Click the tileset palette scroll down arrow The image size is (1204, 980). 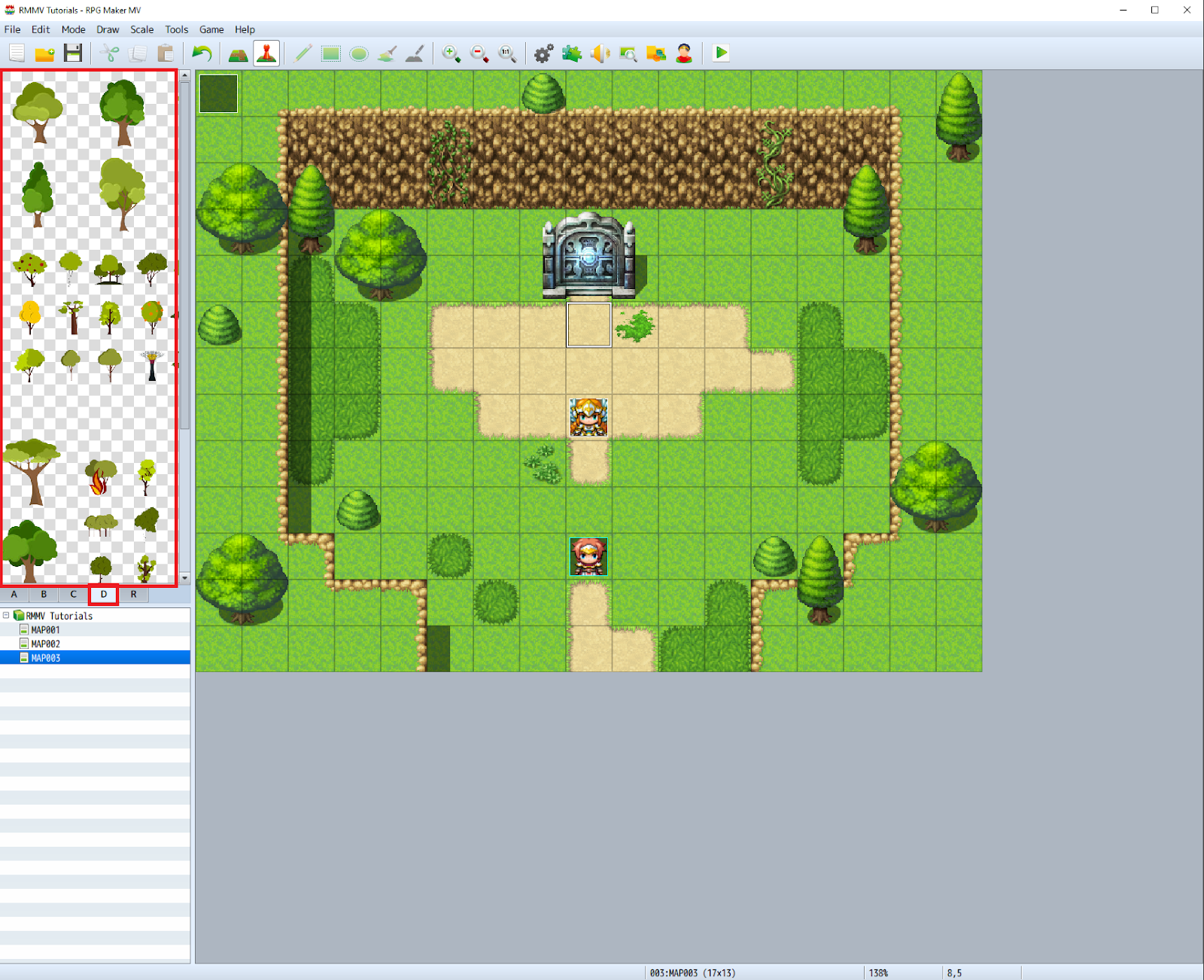click(x=185, y=579)
